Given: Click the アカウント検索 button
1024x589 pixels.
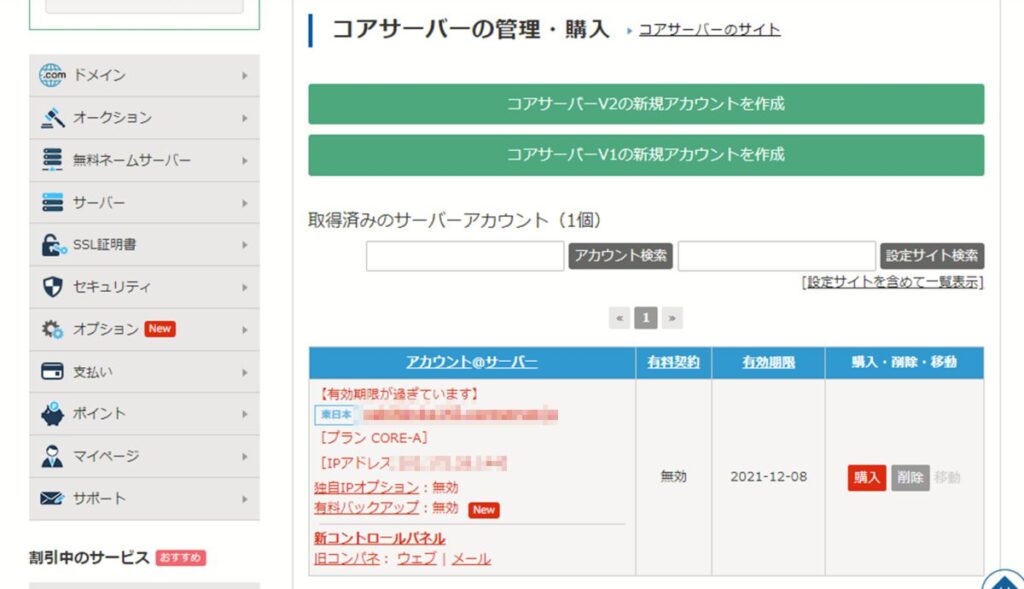Looking at the screenshot, I should pyautogui.click(x=620, y=255).
